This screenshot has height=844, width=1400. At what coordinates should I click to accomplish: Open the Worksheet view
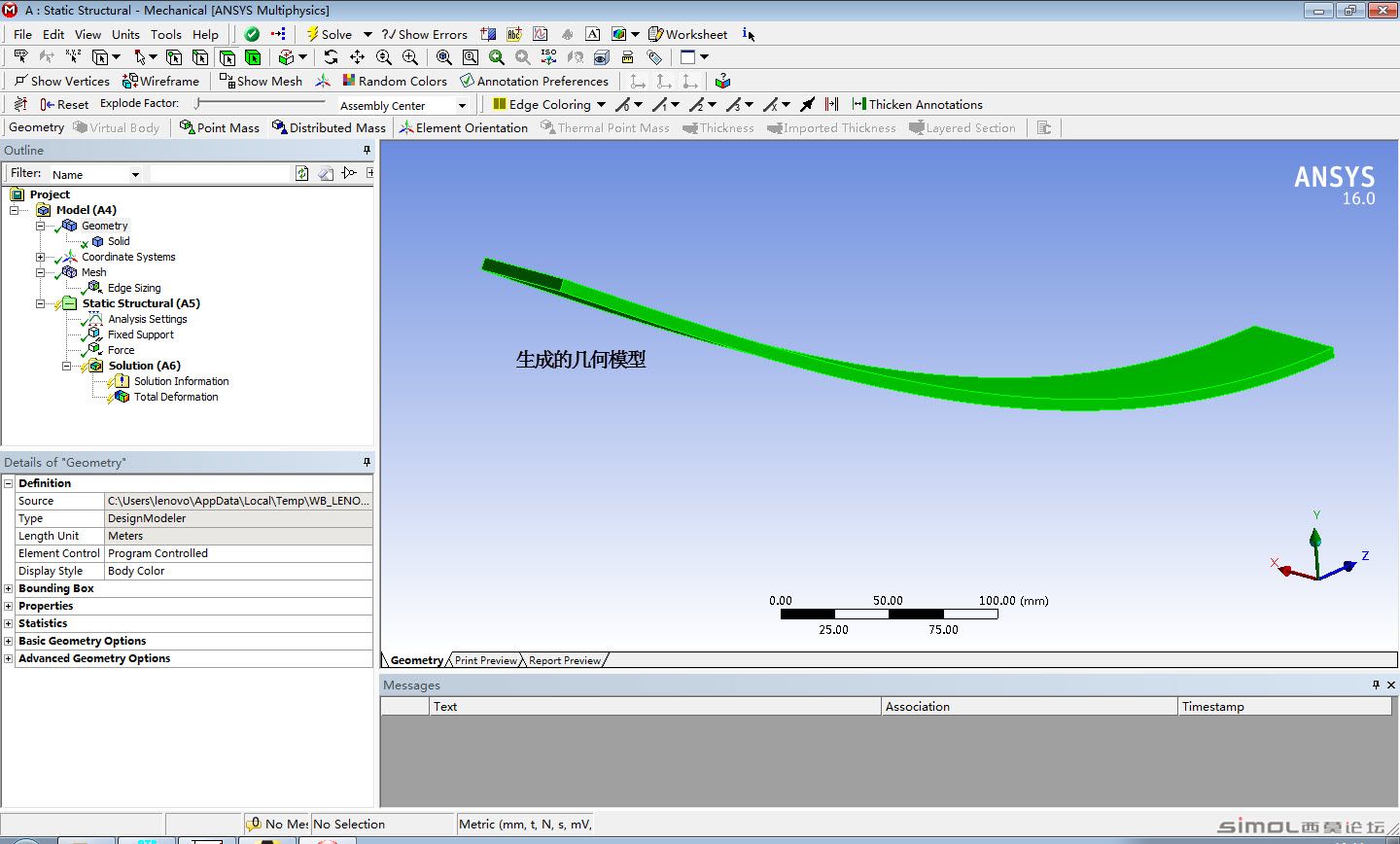[x=687, y=34]
